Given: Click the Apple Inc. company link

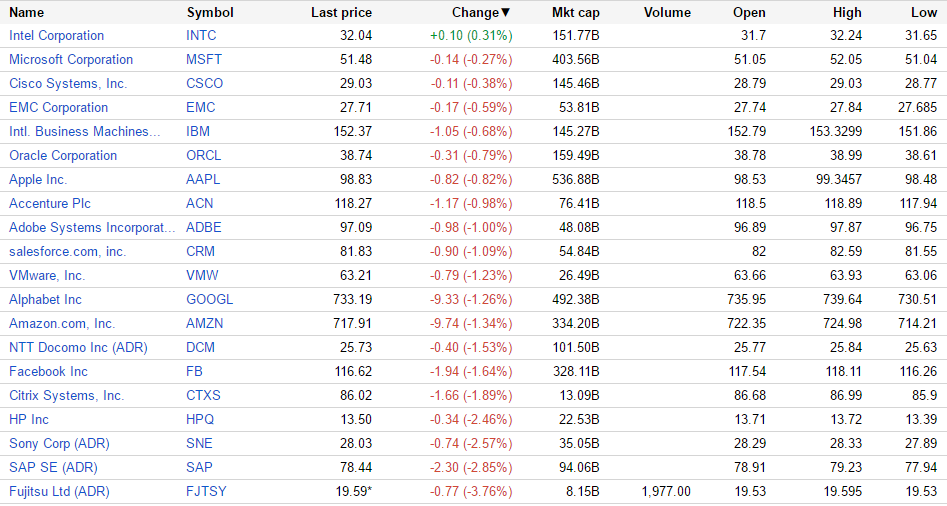Looking at the screenshot, I should tap(38, 179).
